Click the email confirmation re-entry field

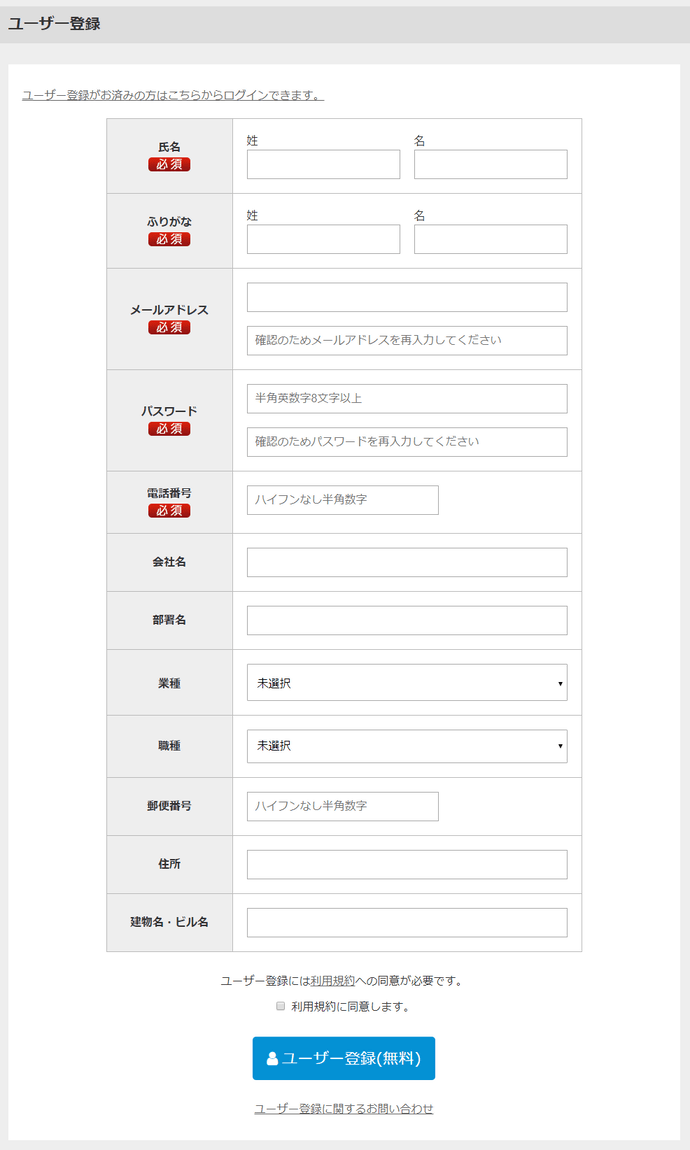407,340
